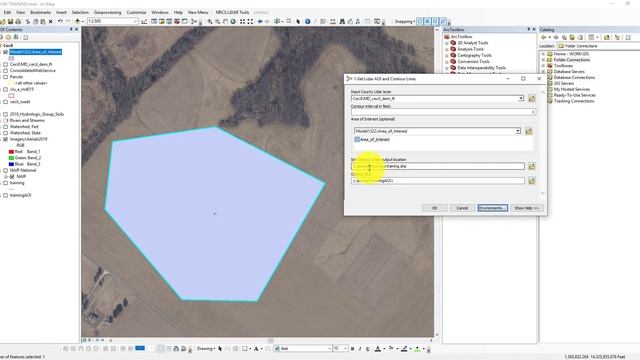640x360 pixels.
Task: Uncheck the Imagery\Aerials2019 layer
Action: point(5,139)
